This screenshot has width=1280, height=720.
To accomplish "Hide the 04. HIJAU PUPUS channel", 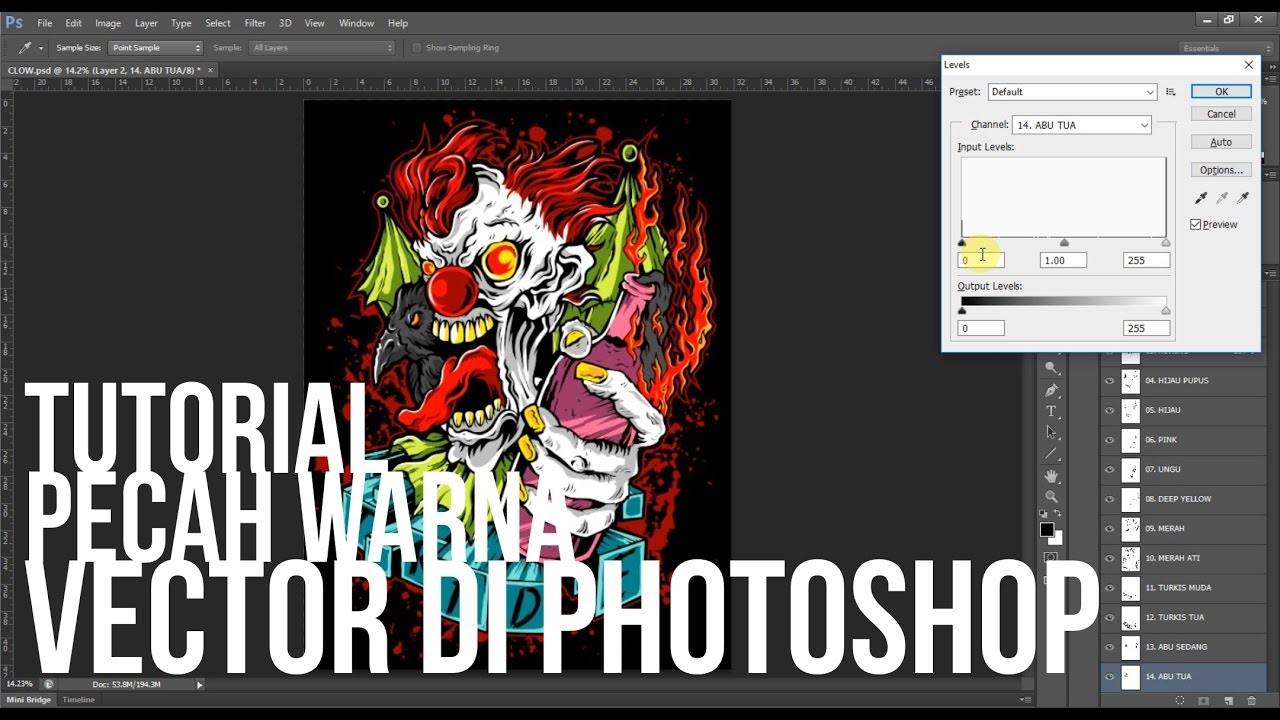I will tap(1109, 381).
